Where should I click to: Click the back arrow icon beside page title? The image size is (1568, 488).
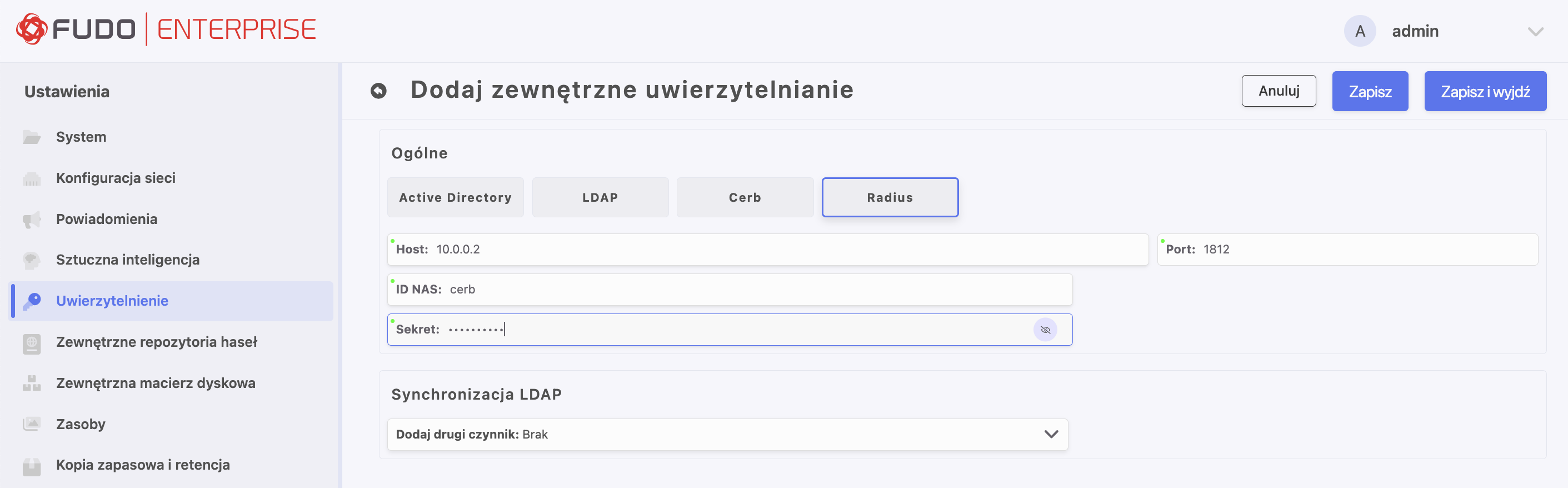pos(378,91)
